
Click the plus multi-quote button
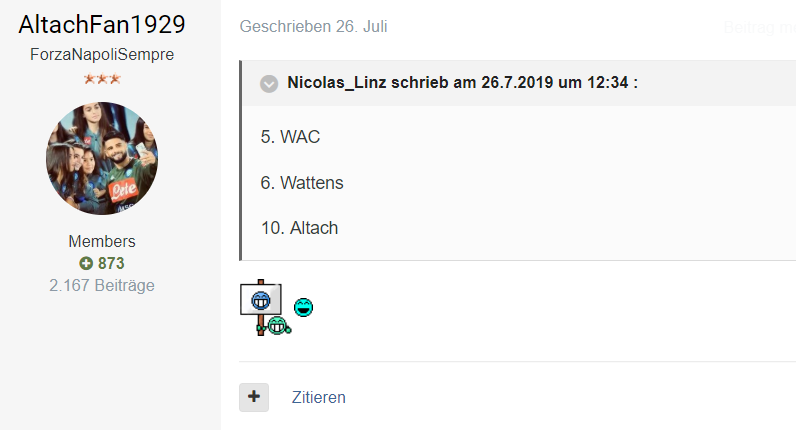(x=254, y=397)
